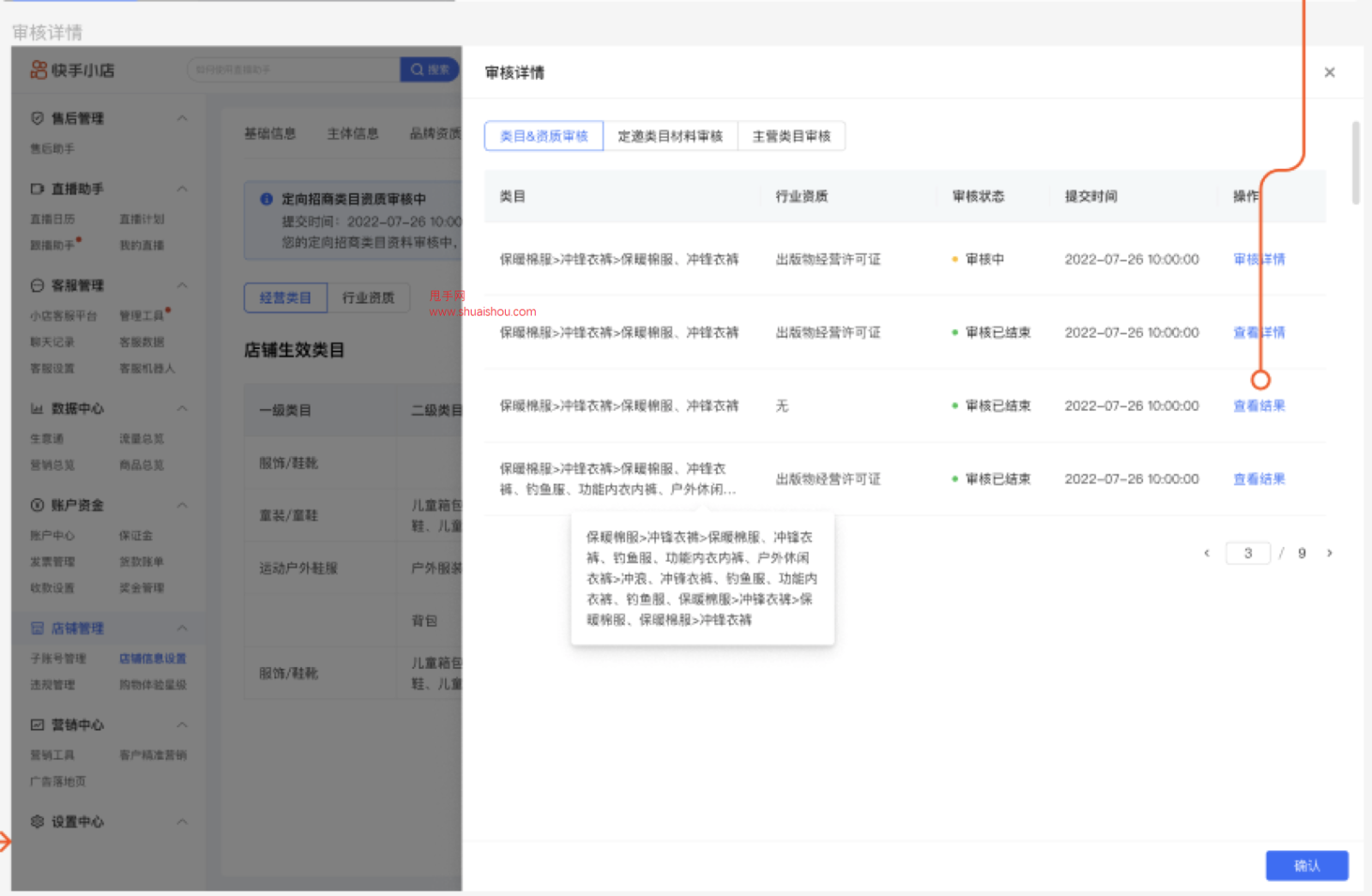Click the 快手小店 logo icon

pos(39,70)
